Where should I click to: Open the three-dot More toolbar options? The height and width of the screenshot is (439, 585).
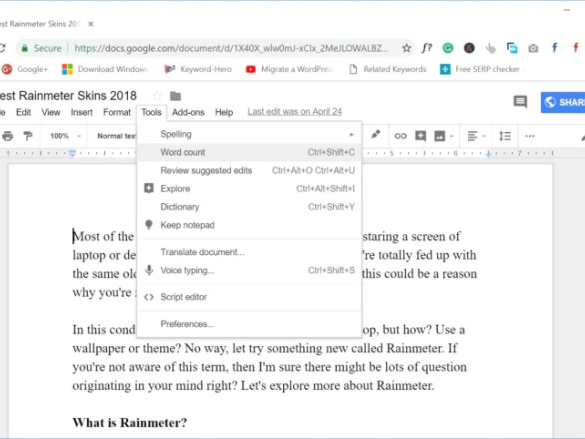[x=530, y=136]
